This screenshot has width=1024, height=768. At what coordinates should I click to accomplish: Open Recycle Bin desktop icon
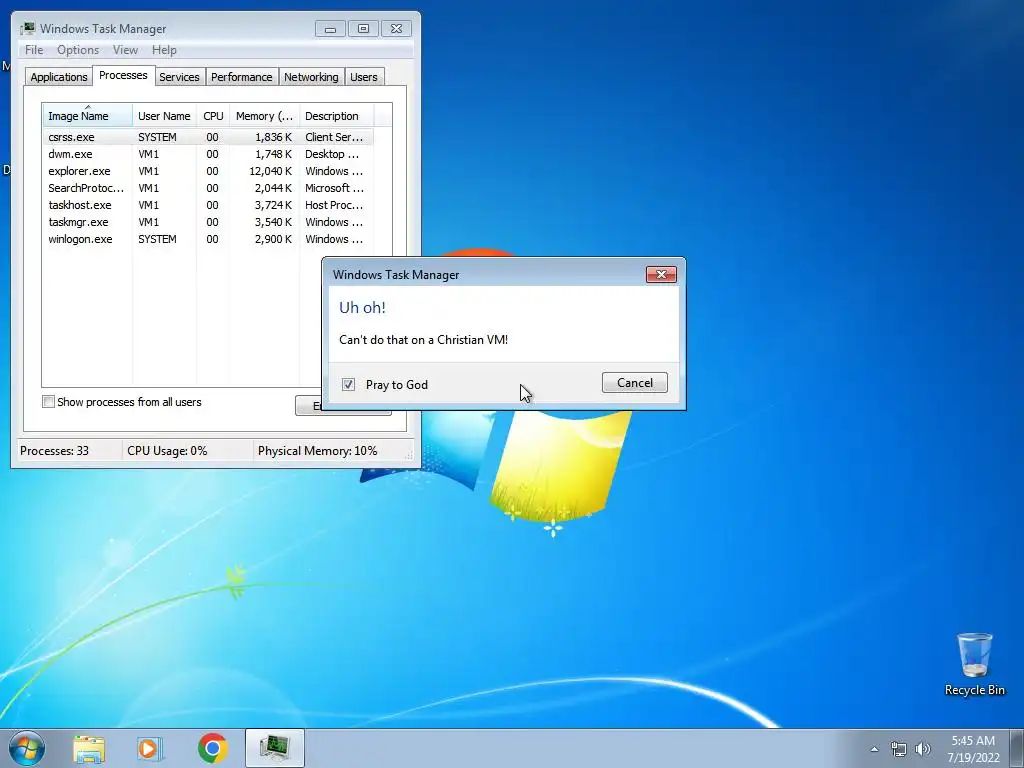click(x=974, y=664)
